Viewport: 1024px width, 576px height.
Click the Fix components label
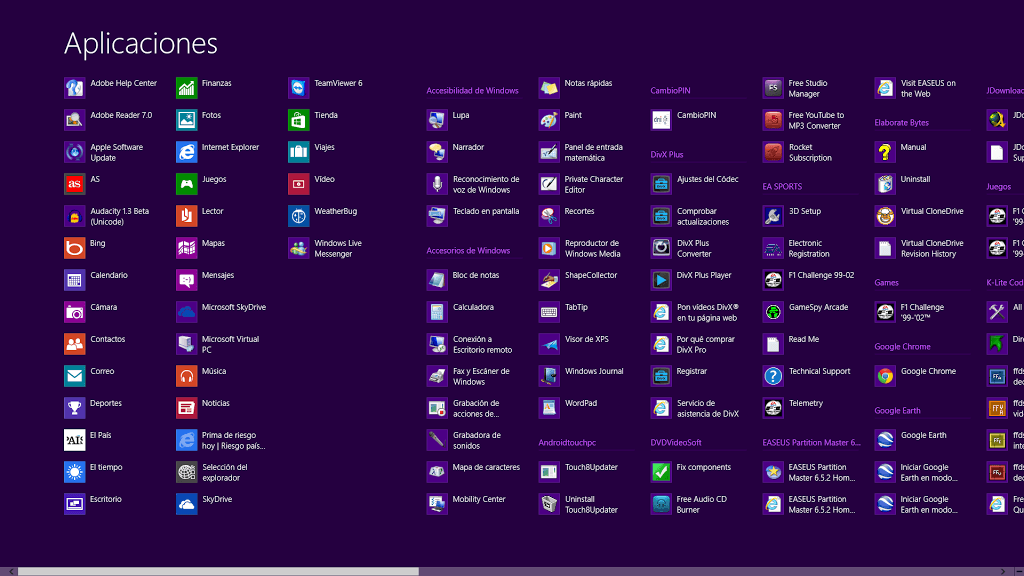(704, 467)
